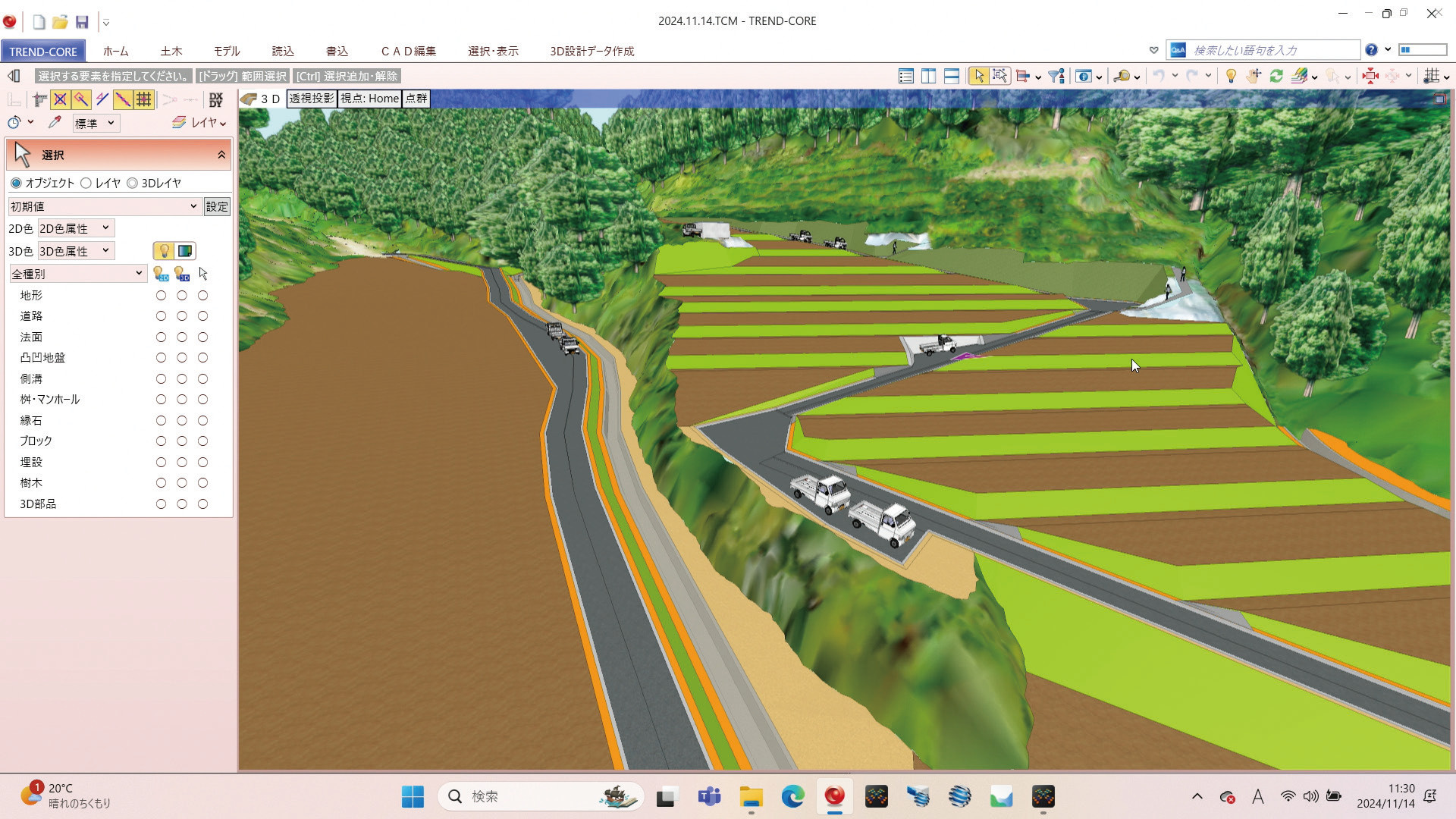Toggle the intersection snap icon
The width and height of the screenshot is (1456, 819).
tap(60, 99)
